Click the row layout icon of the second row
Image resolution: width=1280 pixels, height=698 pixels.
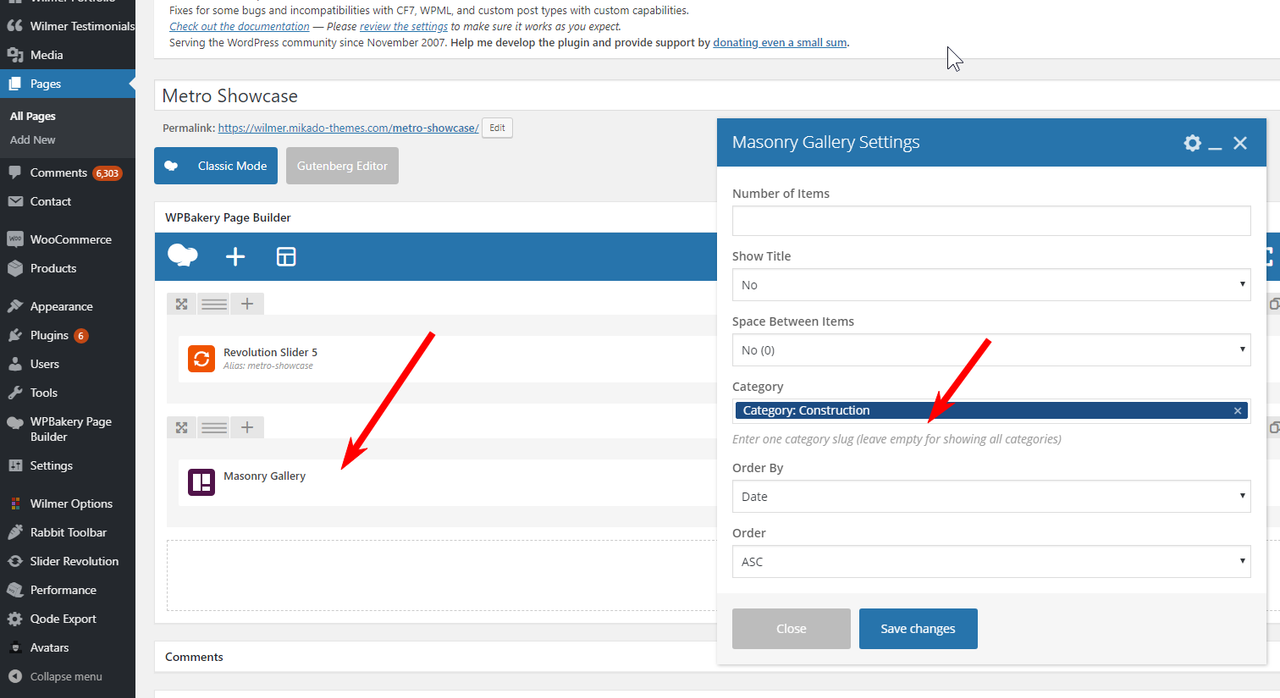tap(214, 428)
